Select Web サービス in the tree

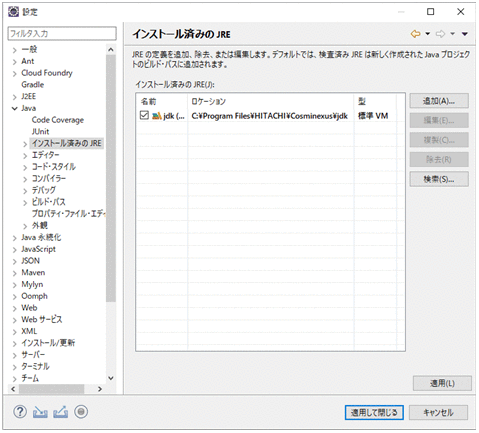point(42,319)
